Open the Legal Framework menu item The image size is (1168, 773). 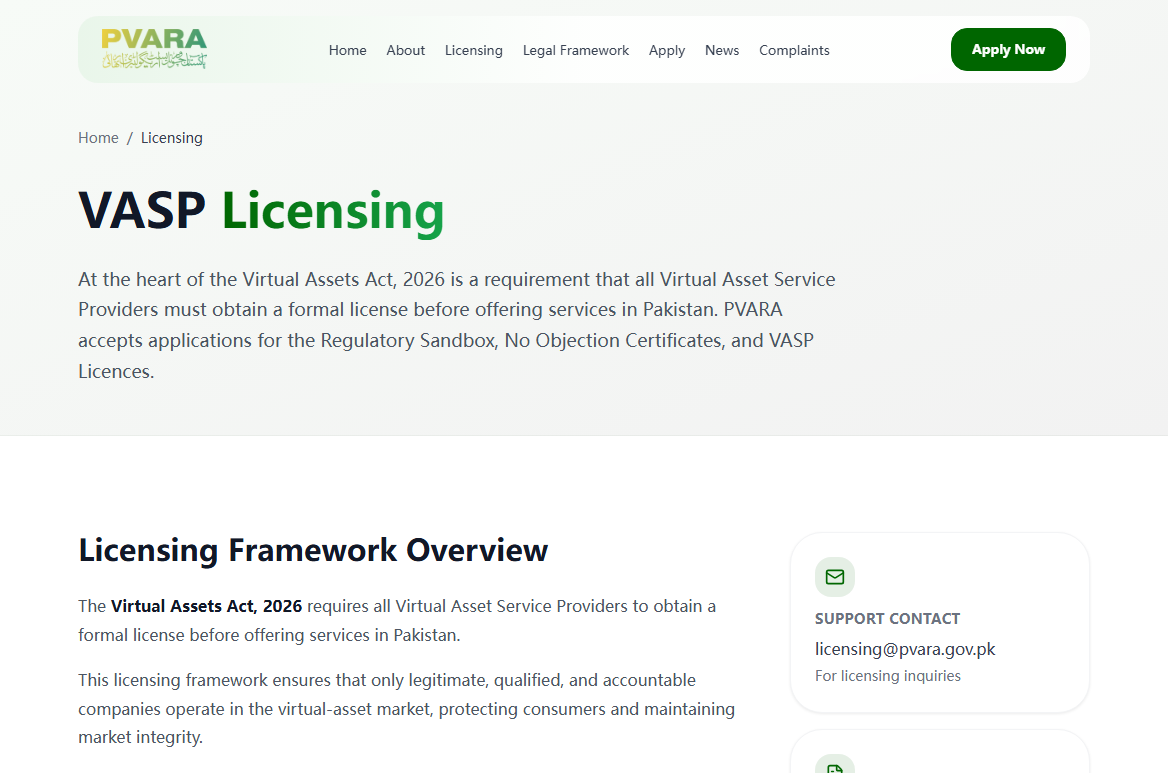tap(576, 50)
